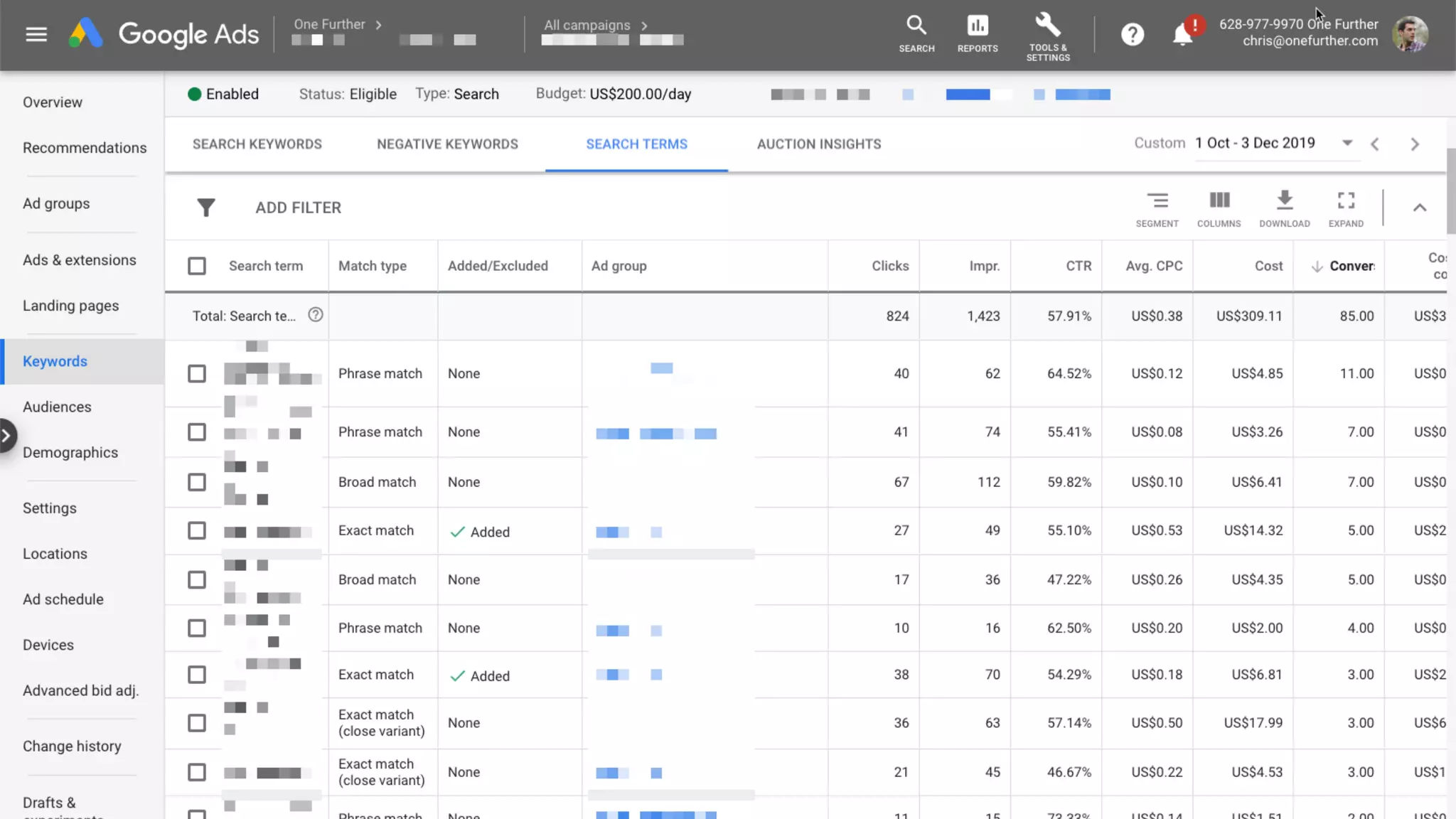
Task: Open the hamburger main menu
Action: [36, 34]
